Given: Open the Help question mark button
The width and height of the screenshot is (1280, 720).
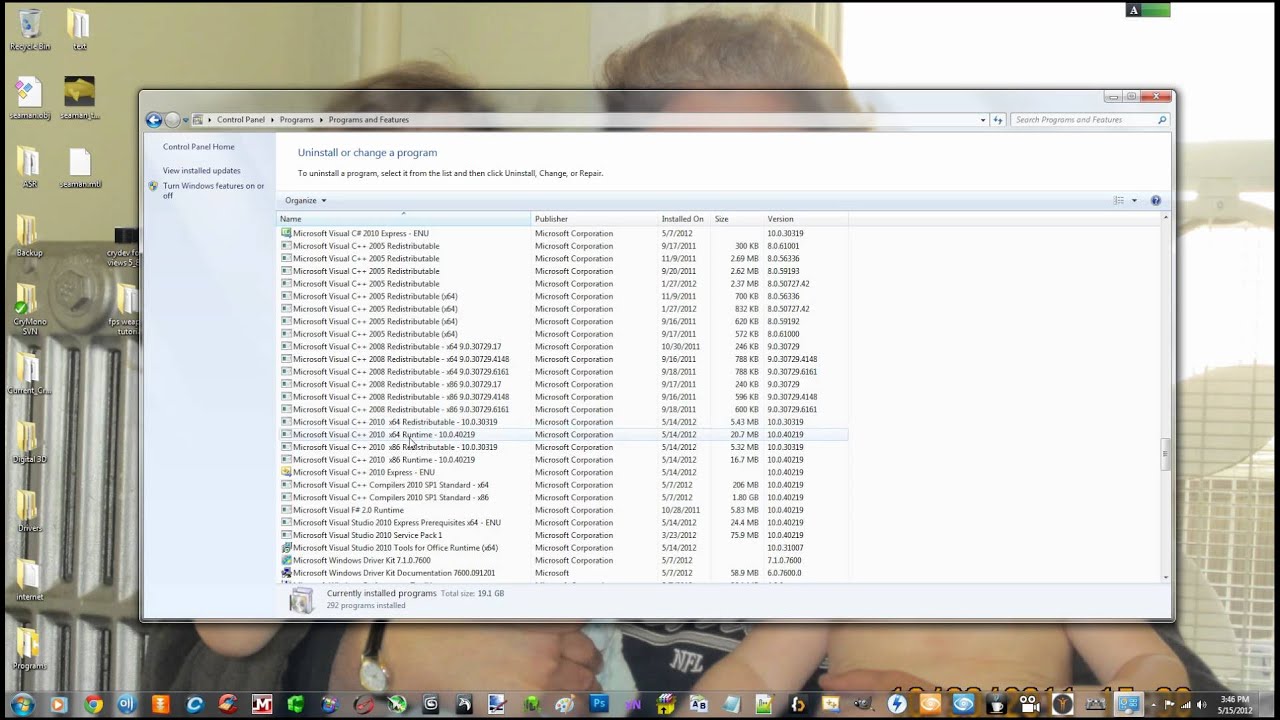Looking at the screenshot, I should pyautogui.click(x=1156, y=201).
